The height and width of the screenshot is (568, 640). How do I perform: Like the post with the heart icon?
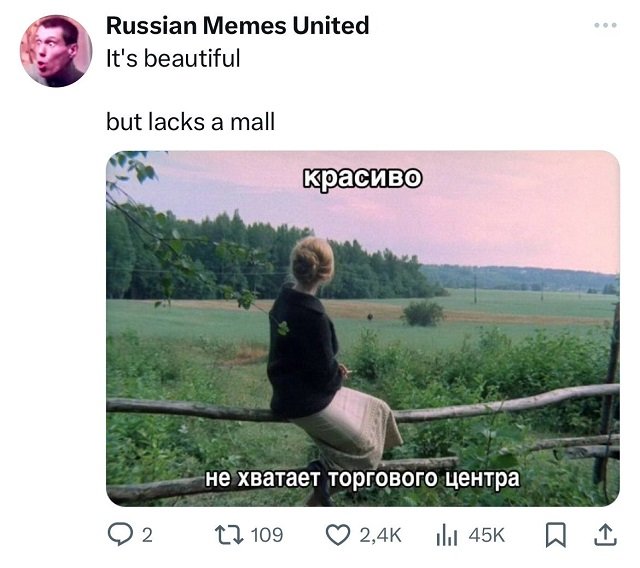click(x=338, y=535)
